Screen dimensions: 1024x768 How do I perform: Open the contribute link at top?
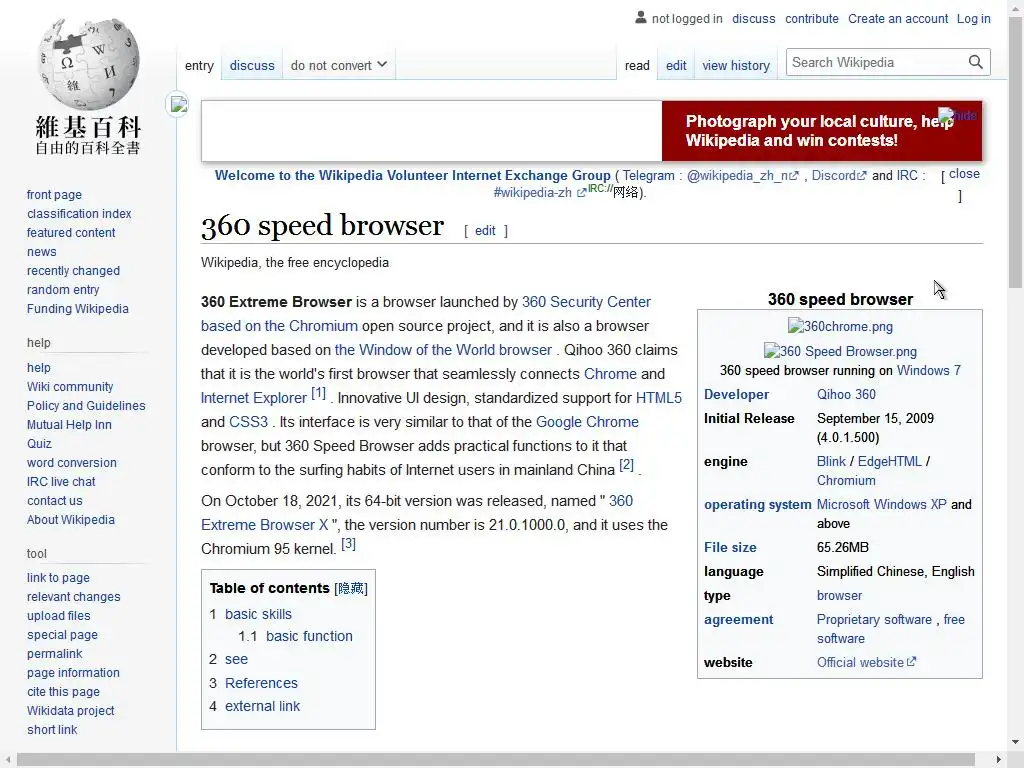pyautogui.click(x=812, y=18)
